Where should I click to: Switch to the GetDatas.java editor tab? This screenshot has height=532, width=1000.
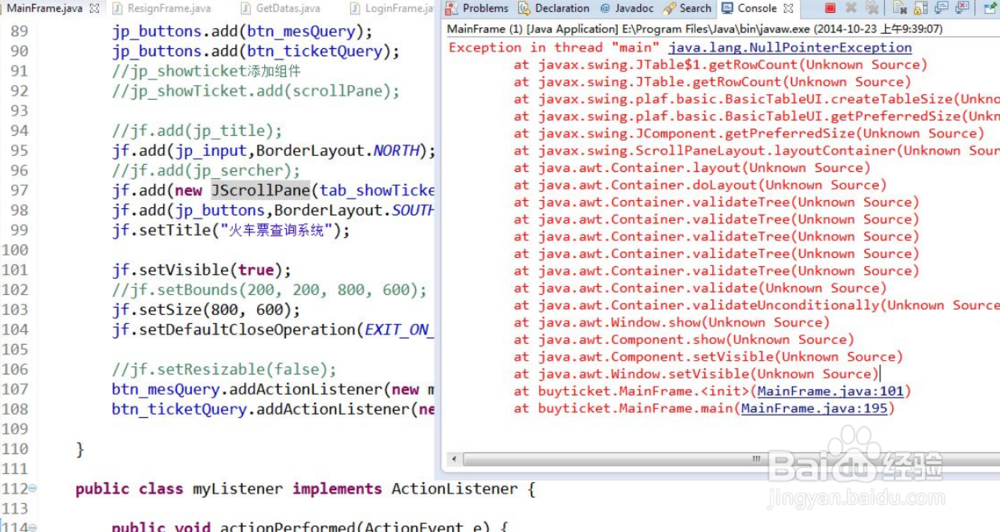point(288,8)
